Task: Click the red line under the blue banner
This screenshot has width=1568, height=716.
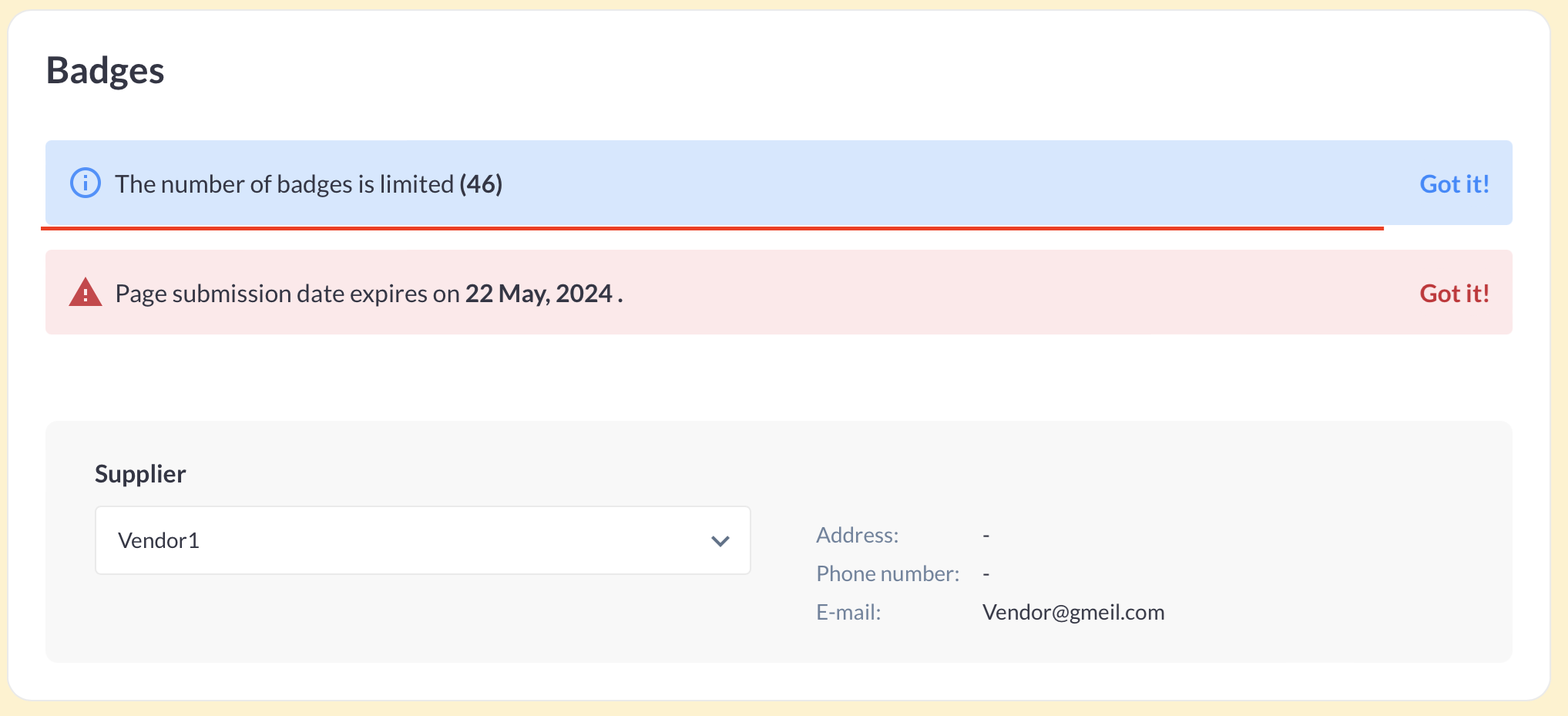Action: (712, 228)
